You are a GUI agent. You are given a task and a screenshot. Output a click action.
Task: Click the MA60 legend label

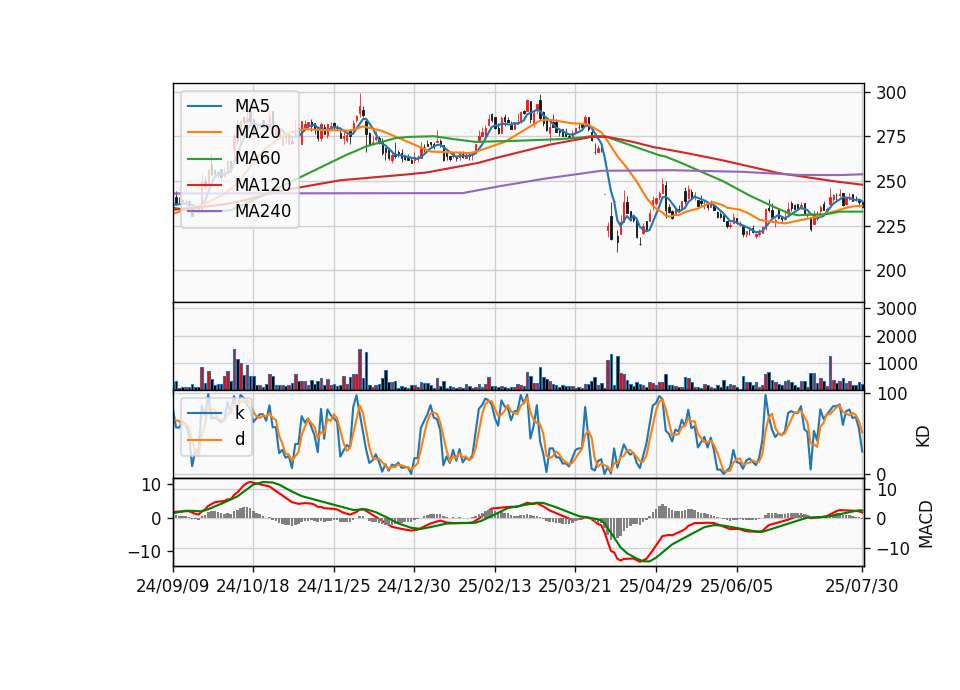(257, 158)
